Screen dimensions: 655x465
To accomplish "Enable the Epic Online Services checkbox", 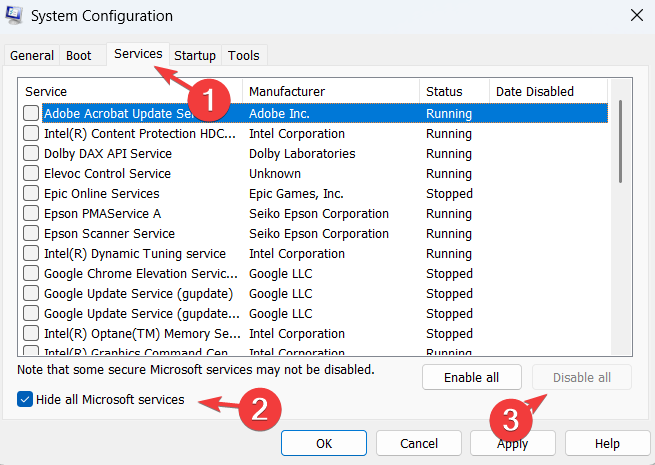I will (x=31, y=194).
